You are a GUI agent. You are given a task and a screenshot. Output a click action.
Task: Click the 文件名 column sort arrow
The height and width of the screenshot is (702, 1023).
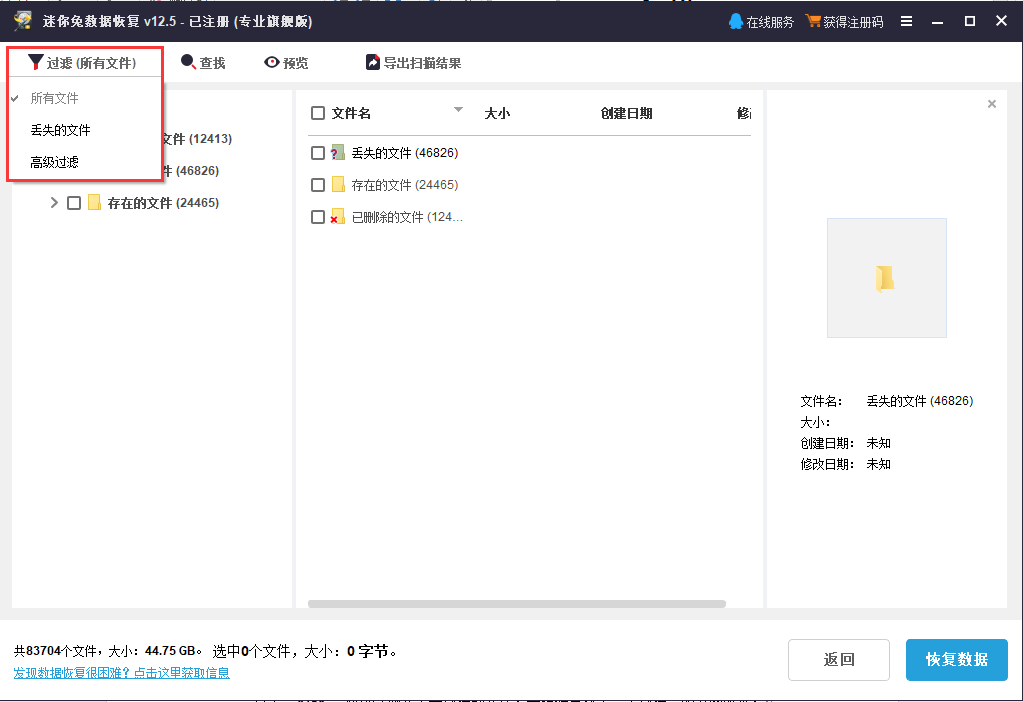[458, 110]
